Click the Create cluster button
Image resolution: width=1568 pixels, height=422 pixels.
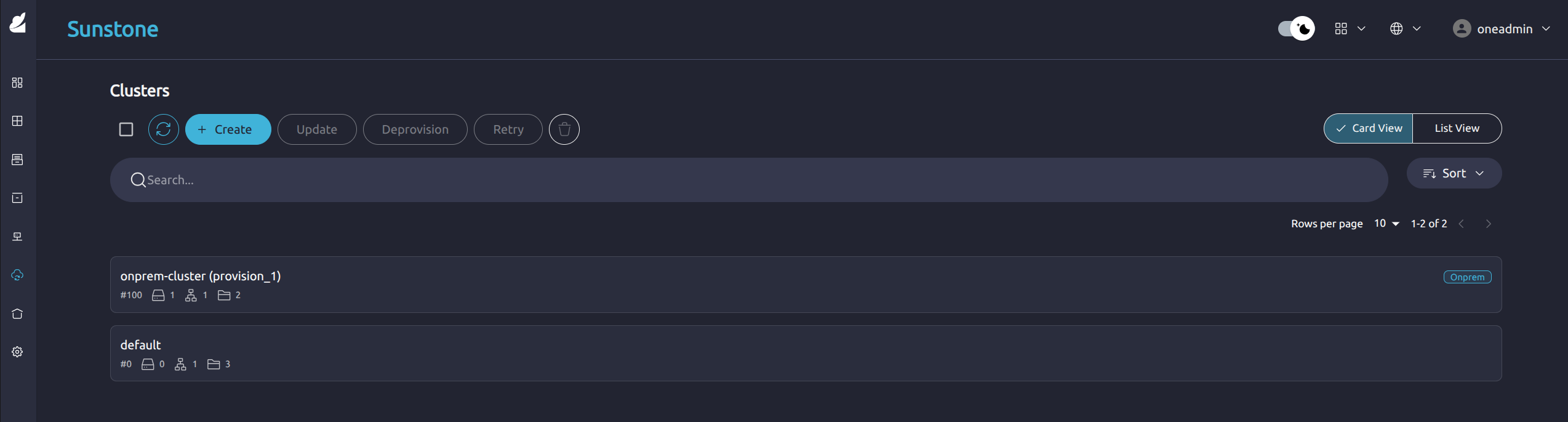coord(228,129)
